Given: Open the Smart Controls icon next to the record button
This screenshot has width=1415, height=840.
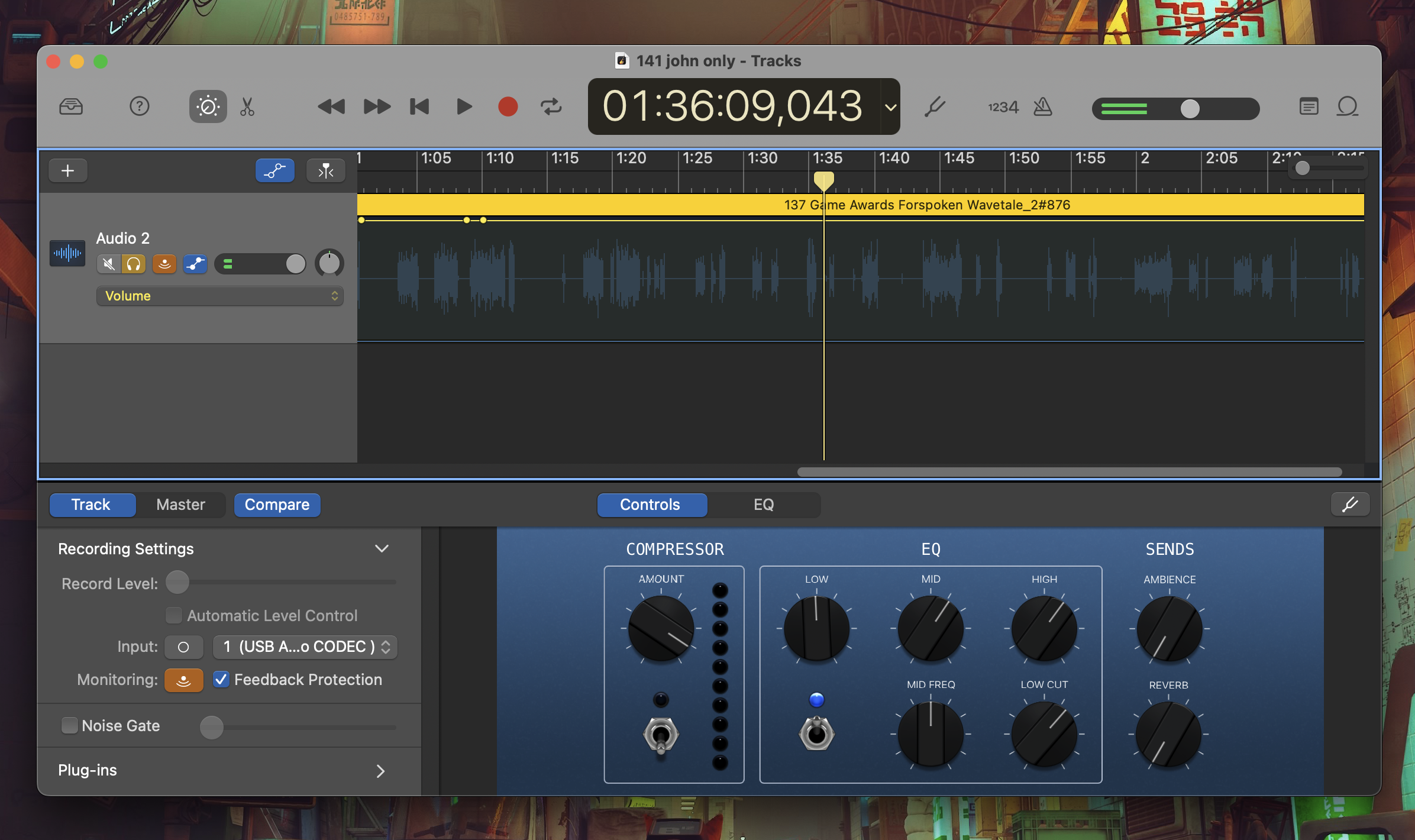Looking at the screenshot, I should (x=207, y=106).
